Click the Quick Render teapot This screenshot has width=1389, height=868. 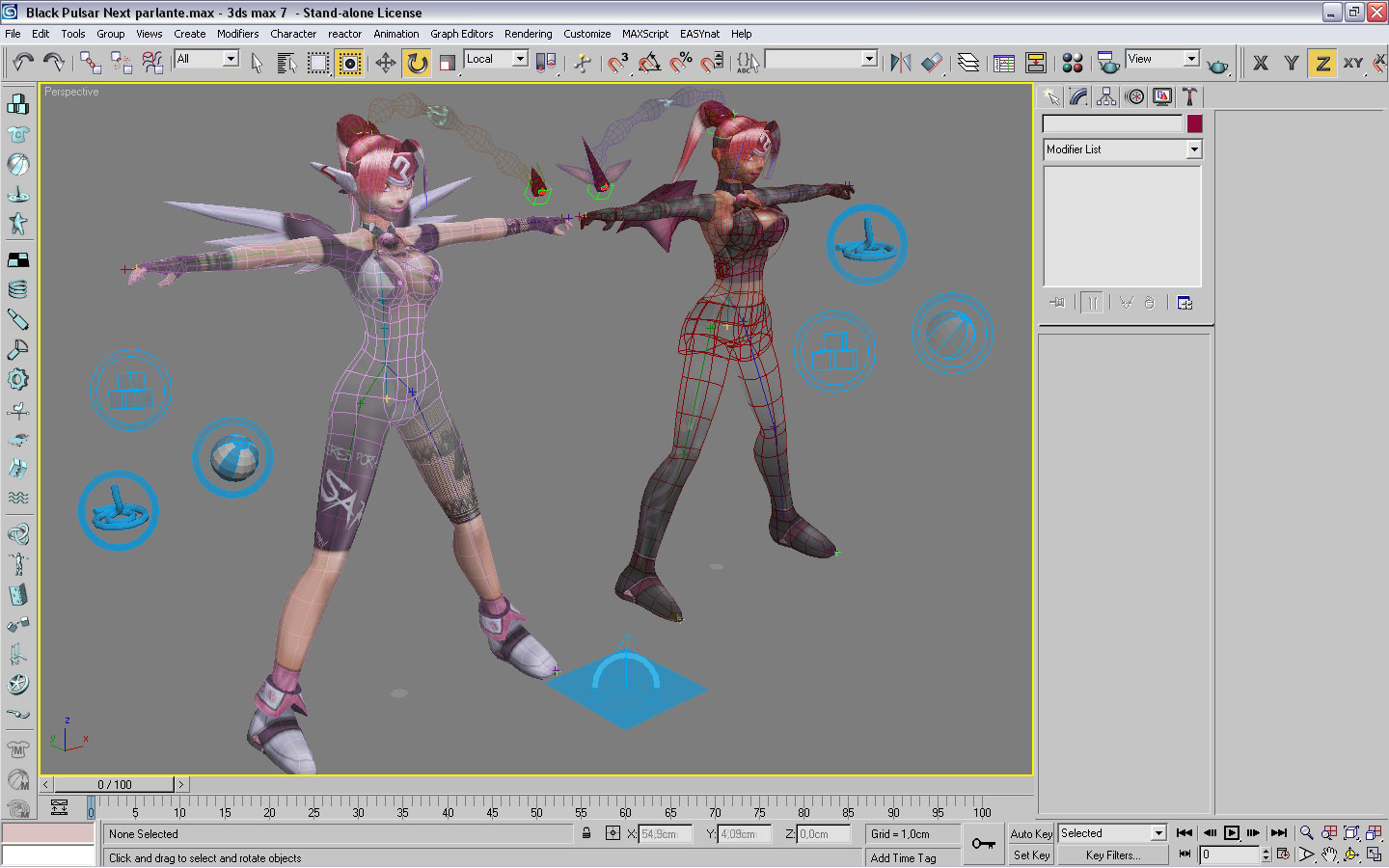pyautogui.click(x=1218, y=65)
